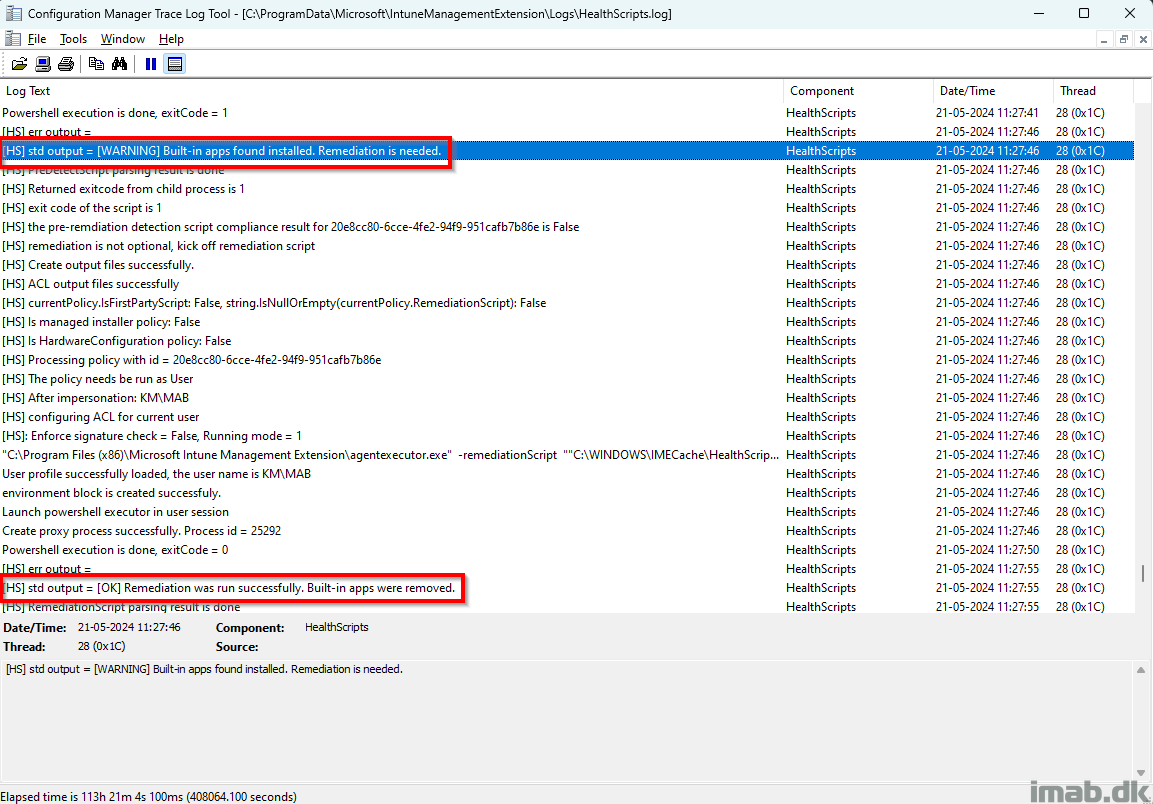This screenshot has height=804, width=1153.
Task: Click the Date/Time column header
Action: tap(994, 90)
